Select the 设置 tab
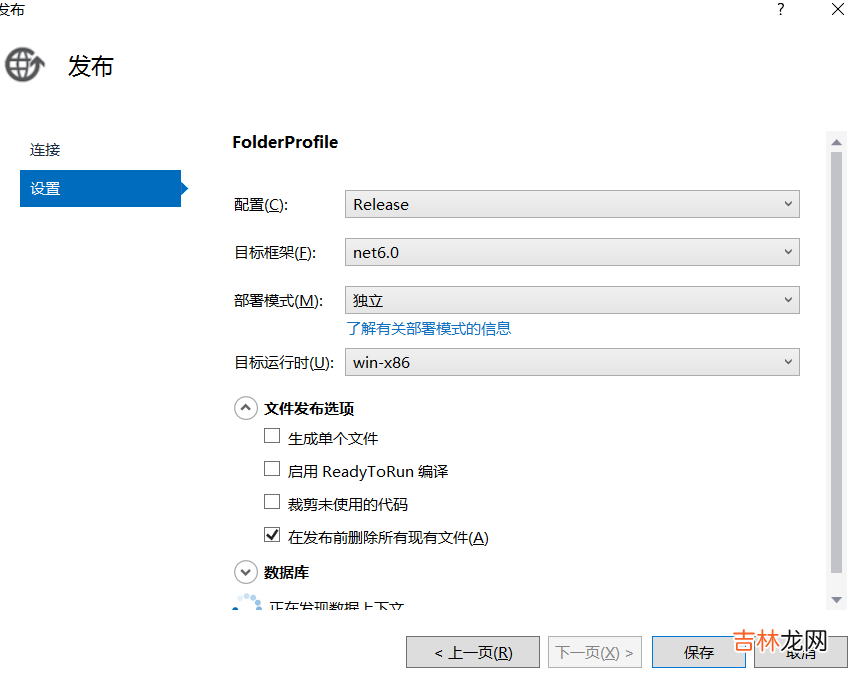 pyautogui.click(x=100, y=188)
